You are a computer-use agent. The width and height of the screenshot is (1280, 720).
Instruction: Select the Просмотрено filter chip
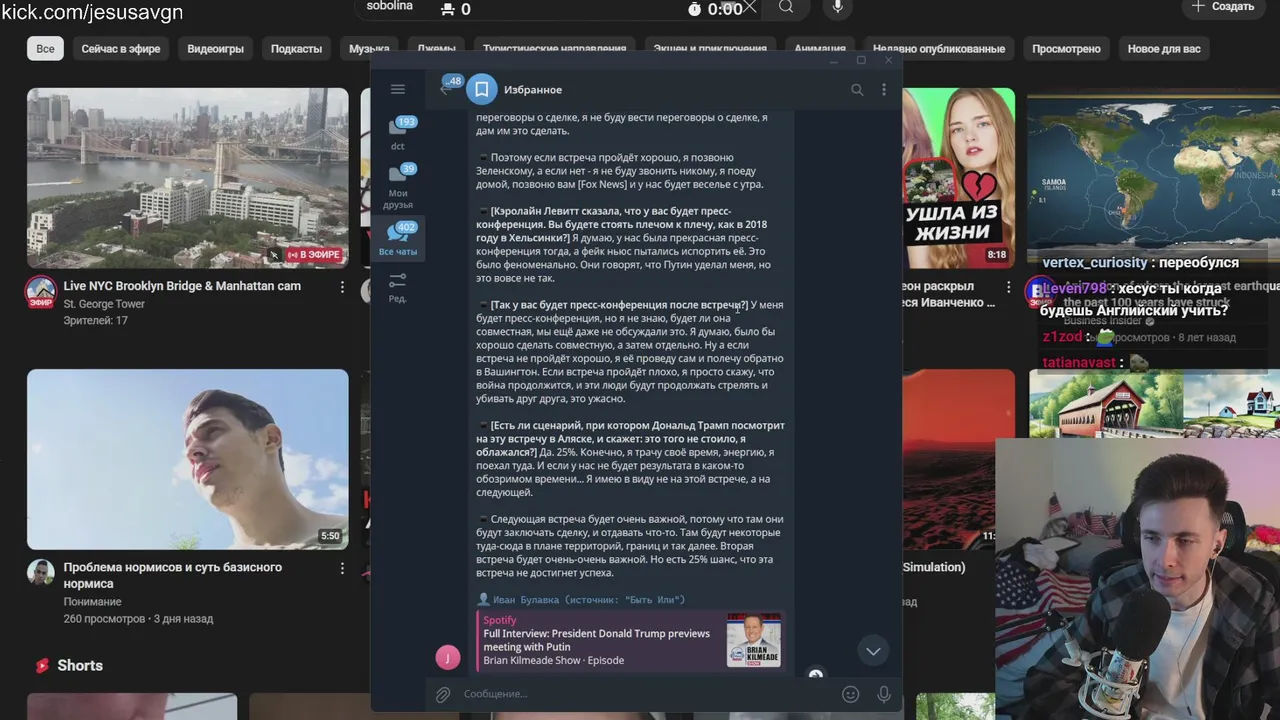[1066, 49]
